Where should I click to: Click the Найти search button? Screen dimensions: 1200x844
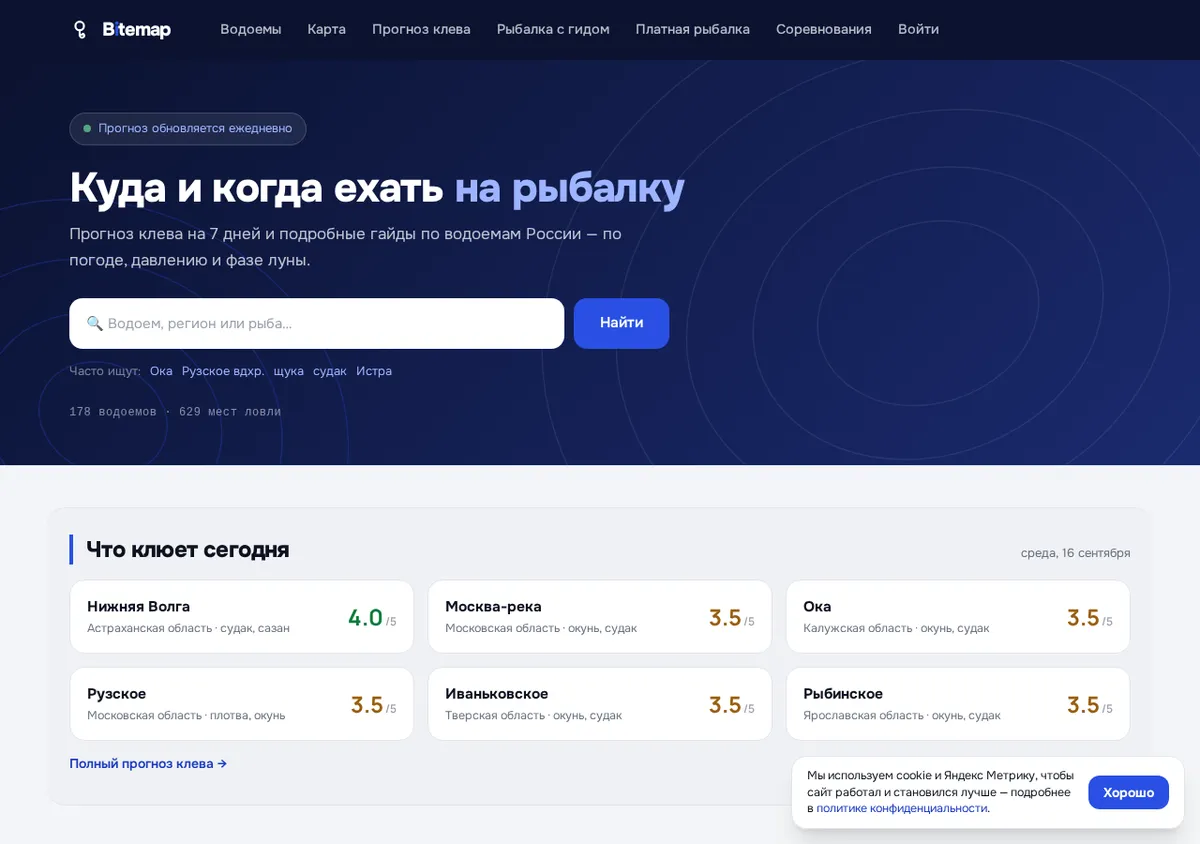(x=621, y=324)
